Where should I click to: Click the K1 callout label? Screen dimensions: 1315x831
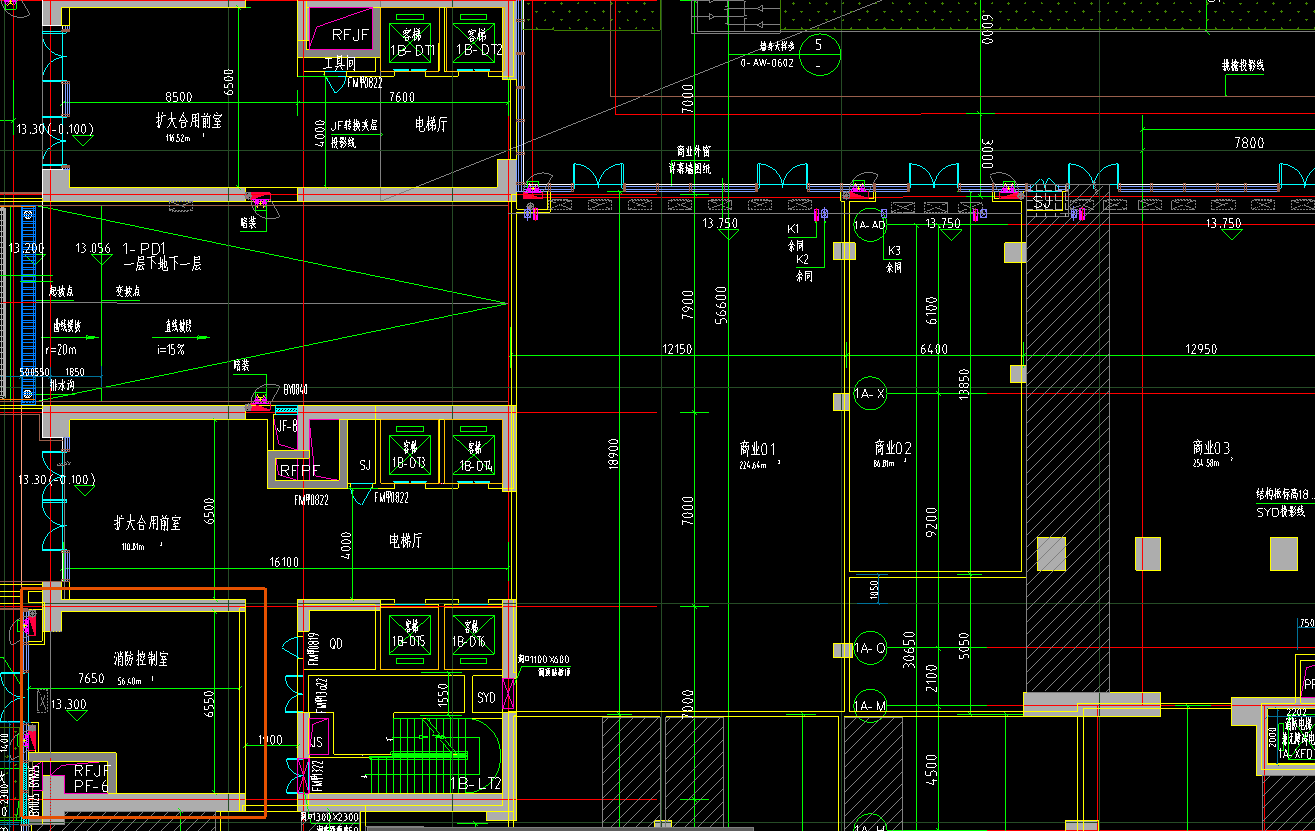click(794, 229)
